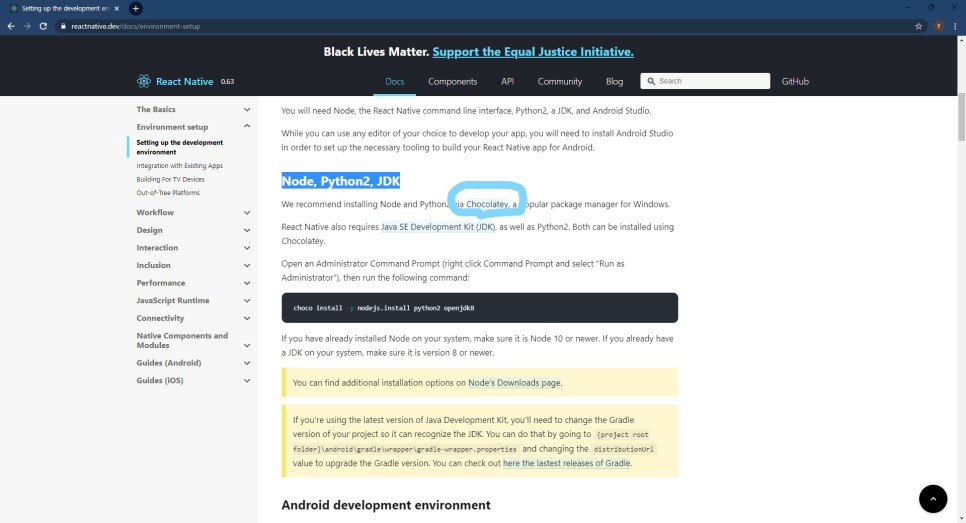Close the 'Setting up the development' tab
966x523 pixels.
point(116,9)
